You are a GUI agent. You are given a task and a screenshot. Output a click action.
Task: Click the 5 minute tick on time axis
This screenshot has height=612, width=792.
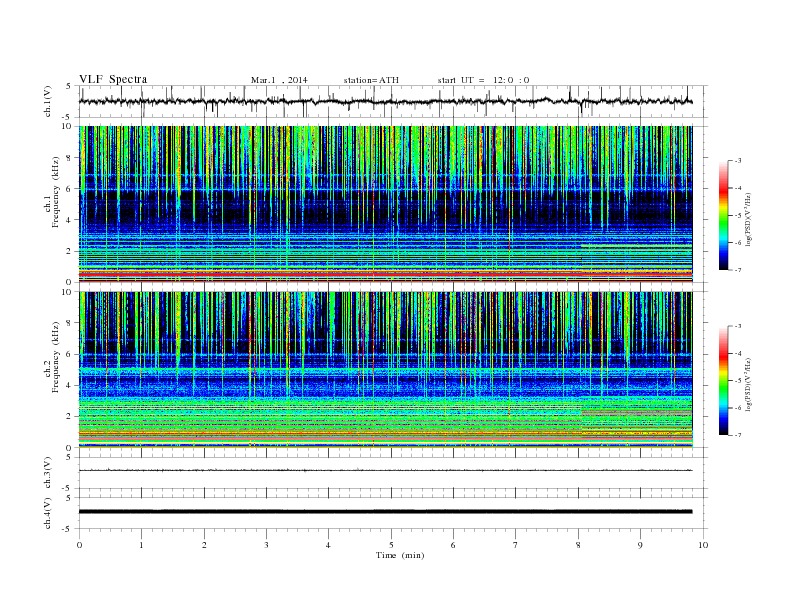tap(391, 545)
